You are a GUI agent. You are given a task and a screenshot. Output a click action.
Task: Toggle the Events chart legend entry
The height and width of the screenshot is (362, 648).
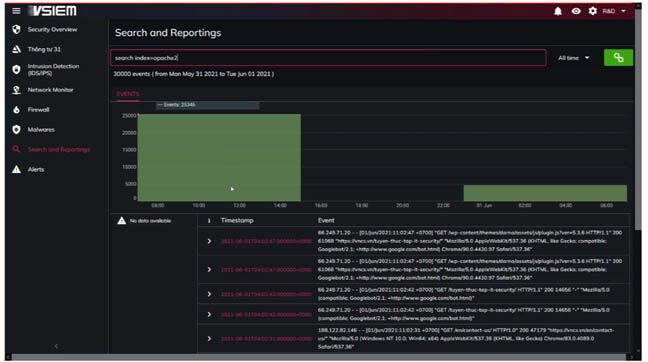point(176,105)
